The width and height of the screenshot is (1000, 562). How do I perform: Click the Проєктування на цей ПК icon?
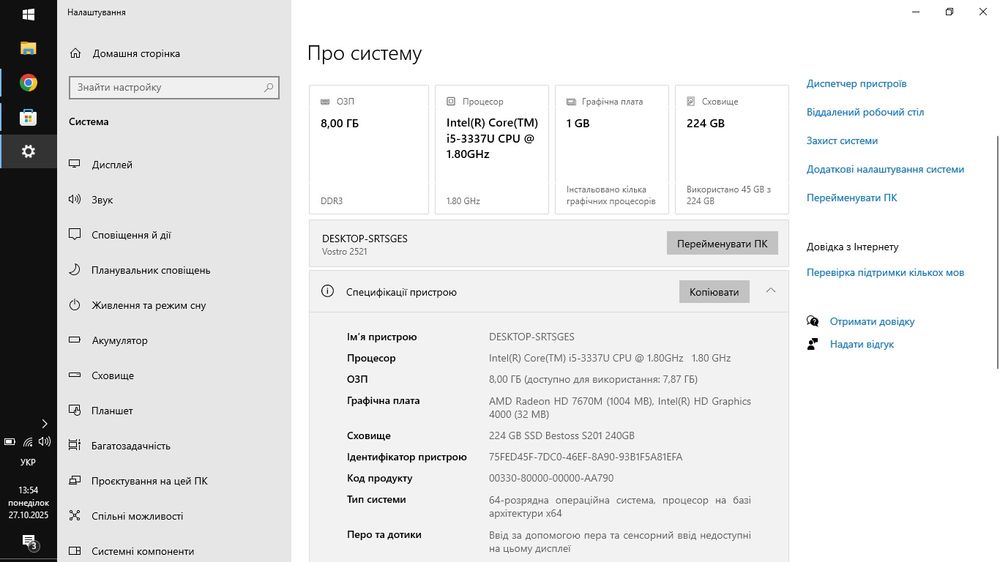[x=75, y=480]
